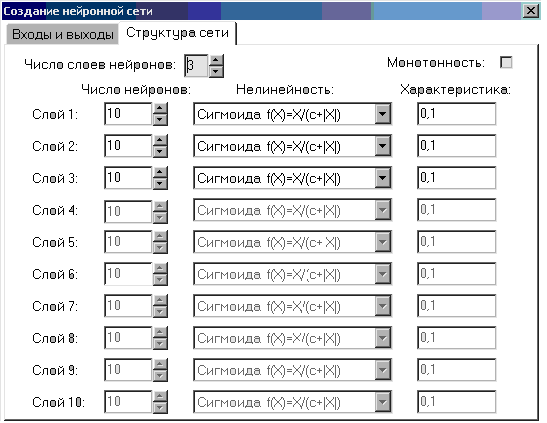Expand nonlinearity dropdown for Слой 2

tap(383, 146)
